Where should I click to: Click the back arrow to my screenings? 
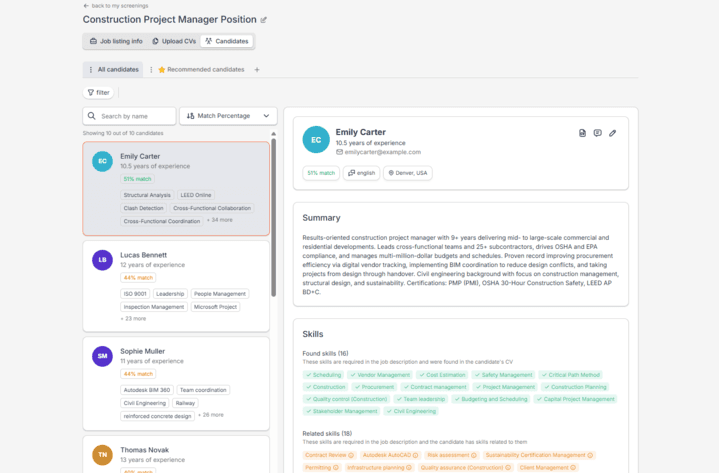pyautogui.click(x=86, y=6)
